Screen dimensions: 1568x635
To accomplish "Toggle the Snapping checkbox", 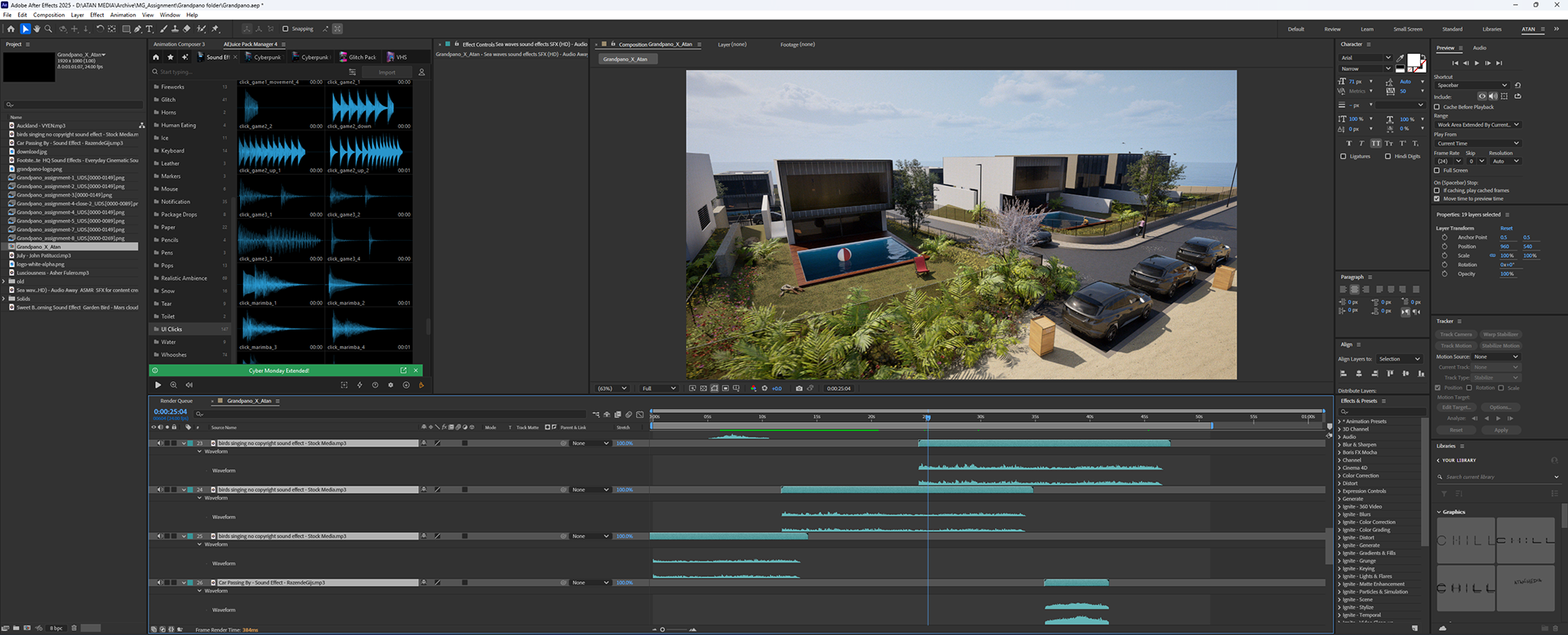I will click(285, 29).
